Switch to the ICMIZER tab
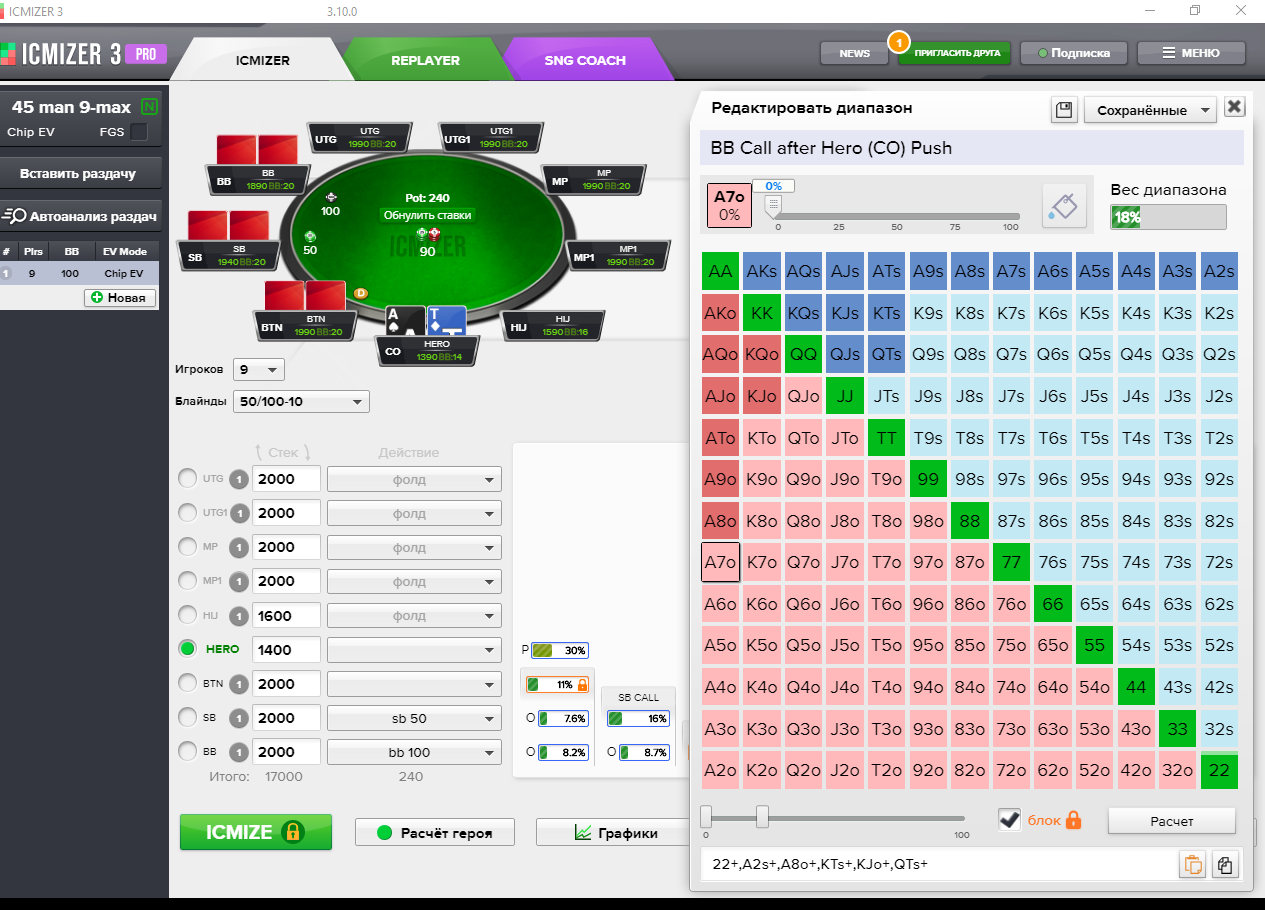Screen dimensions: 1265x910 coord(262,60)
